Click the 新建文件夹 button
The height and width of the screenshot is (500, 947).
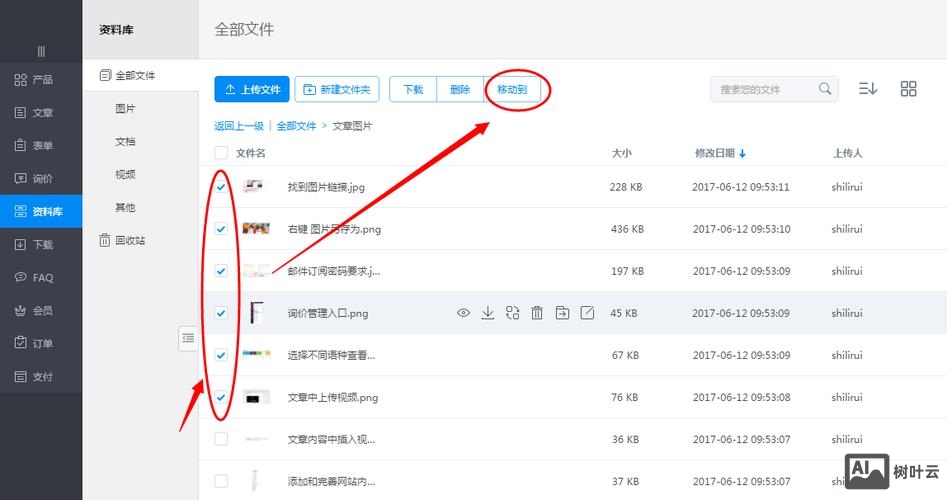point(337,89)
